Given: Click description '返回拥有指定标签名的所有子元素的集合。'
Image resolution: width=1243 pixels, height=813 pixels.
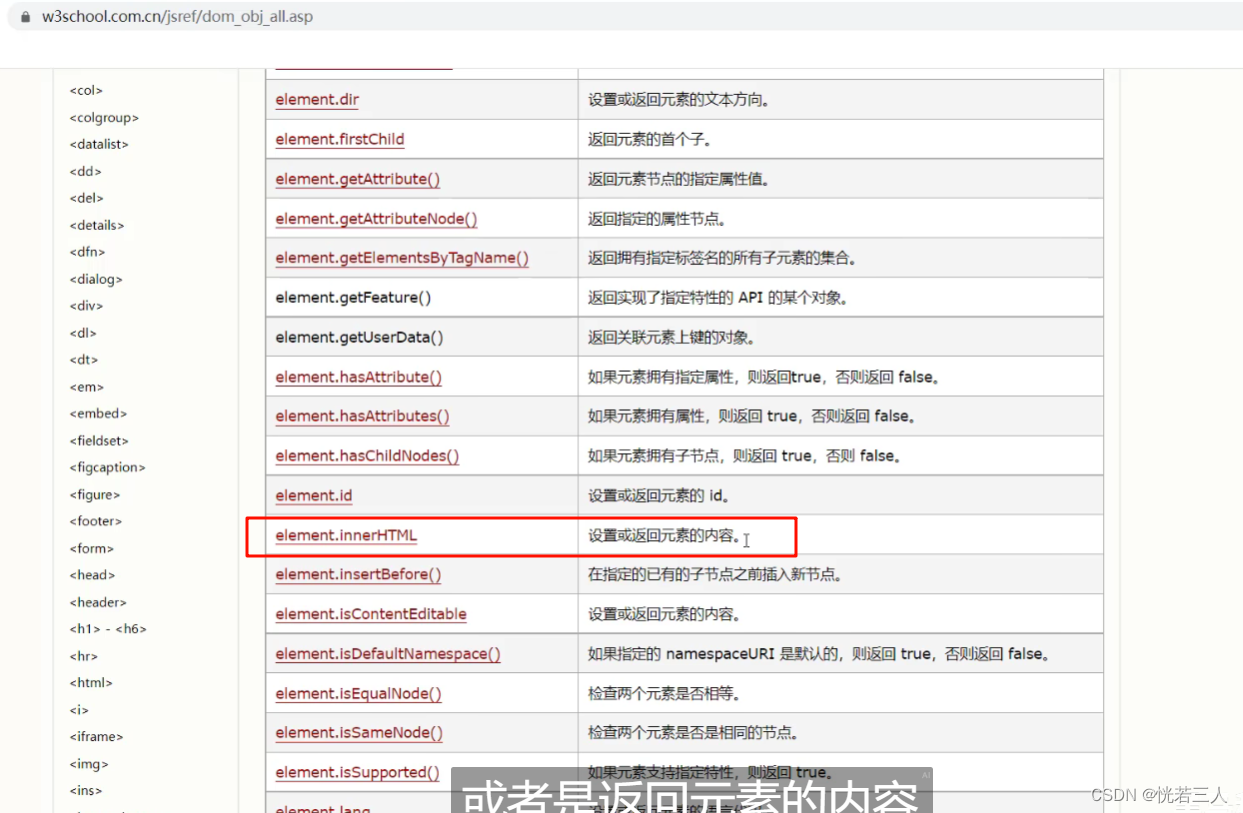Looking at the screenshot, I should [x=722, y=258].
